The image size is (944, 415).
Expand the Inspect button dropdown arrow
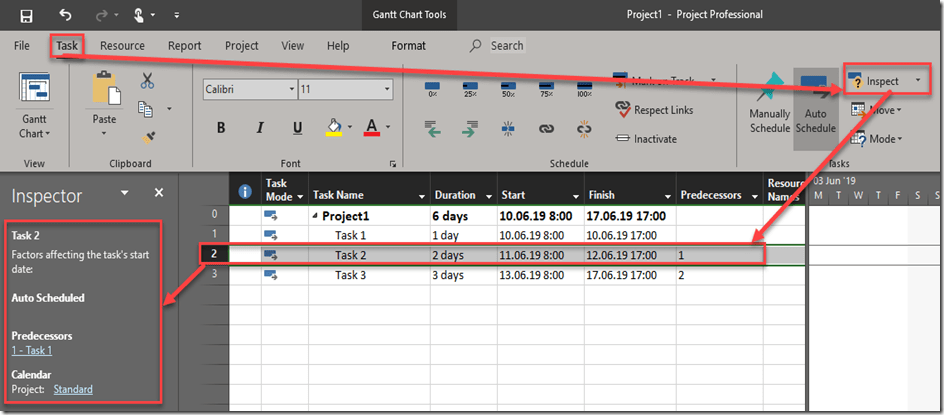pos(917,81)
